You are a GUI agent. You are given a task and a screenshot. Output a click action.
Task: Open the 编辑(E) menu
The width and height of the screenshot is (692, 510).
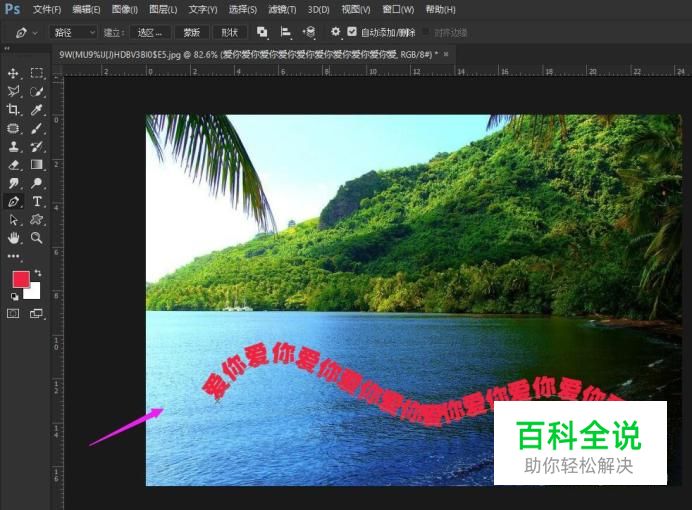[x=86, y=9]
